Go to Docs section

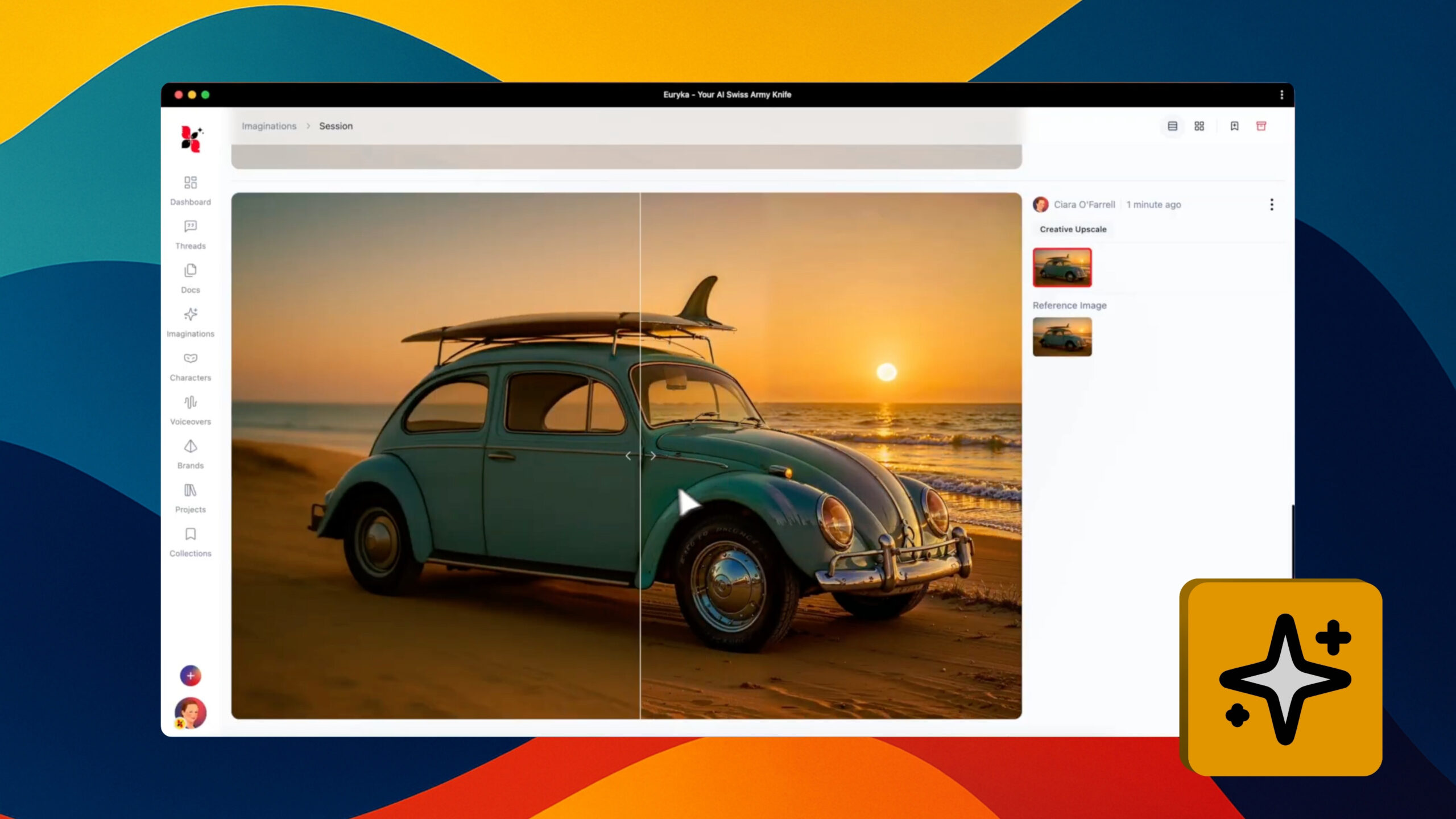(x=190, y=271)
